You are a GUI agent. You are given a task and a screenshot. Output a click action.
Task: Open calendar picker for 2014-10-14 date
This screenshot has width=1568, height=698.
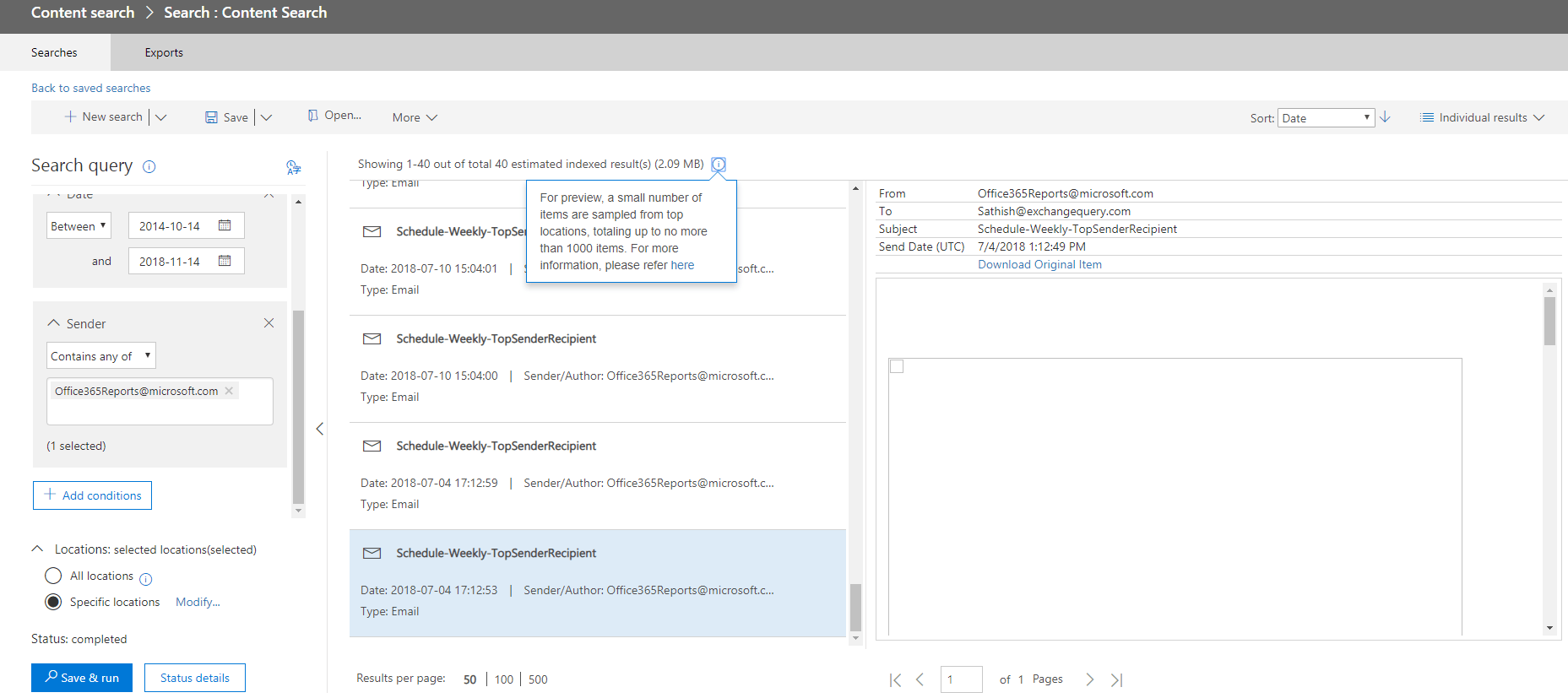pos(225,225)
